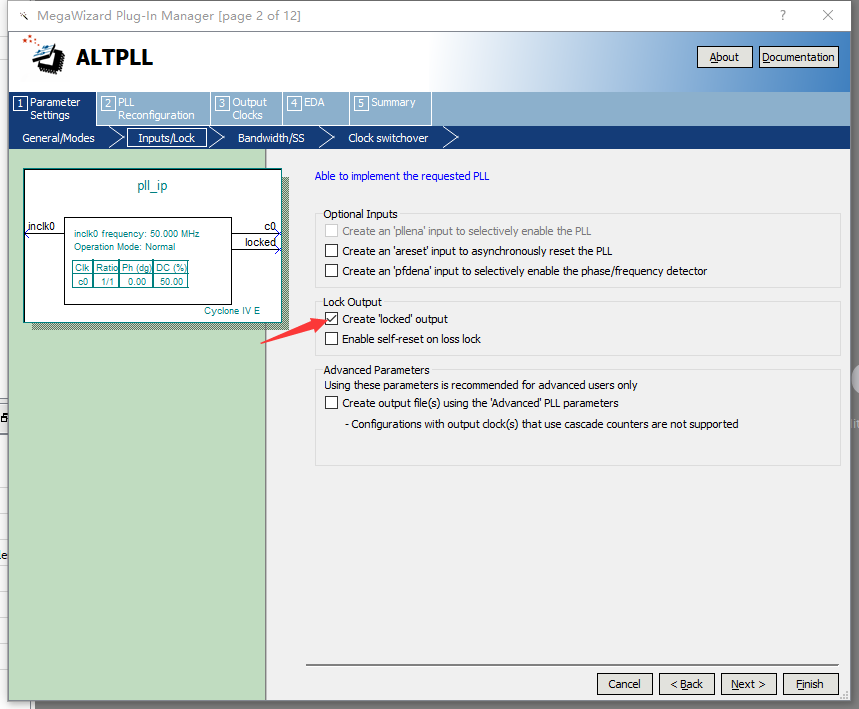Open the Parameter Settings tab
Viewport: 859px width, 709px height.
point(53,108)
